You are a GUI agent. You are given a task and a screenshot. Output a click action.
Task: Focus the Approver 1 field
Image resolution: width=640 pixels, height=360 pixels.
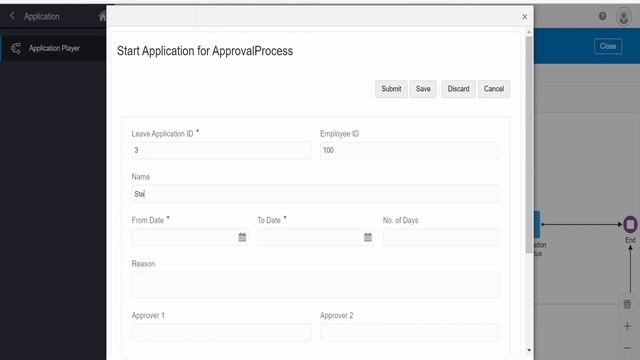pos(221,332)
